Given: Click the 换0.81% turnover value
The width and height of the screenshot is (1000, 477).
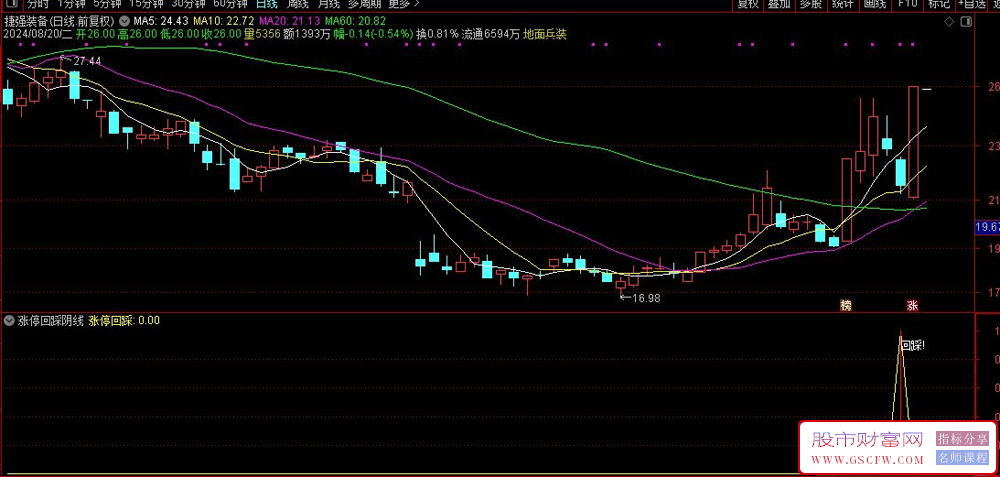Looking at the screenshot, I should [438, 34].
